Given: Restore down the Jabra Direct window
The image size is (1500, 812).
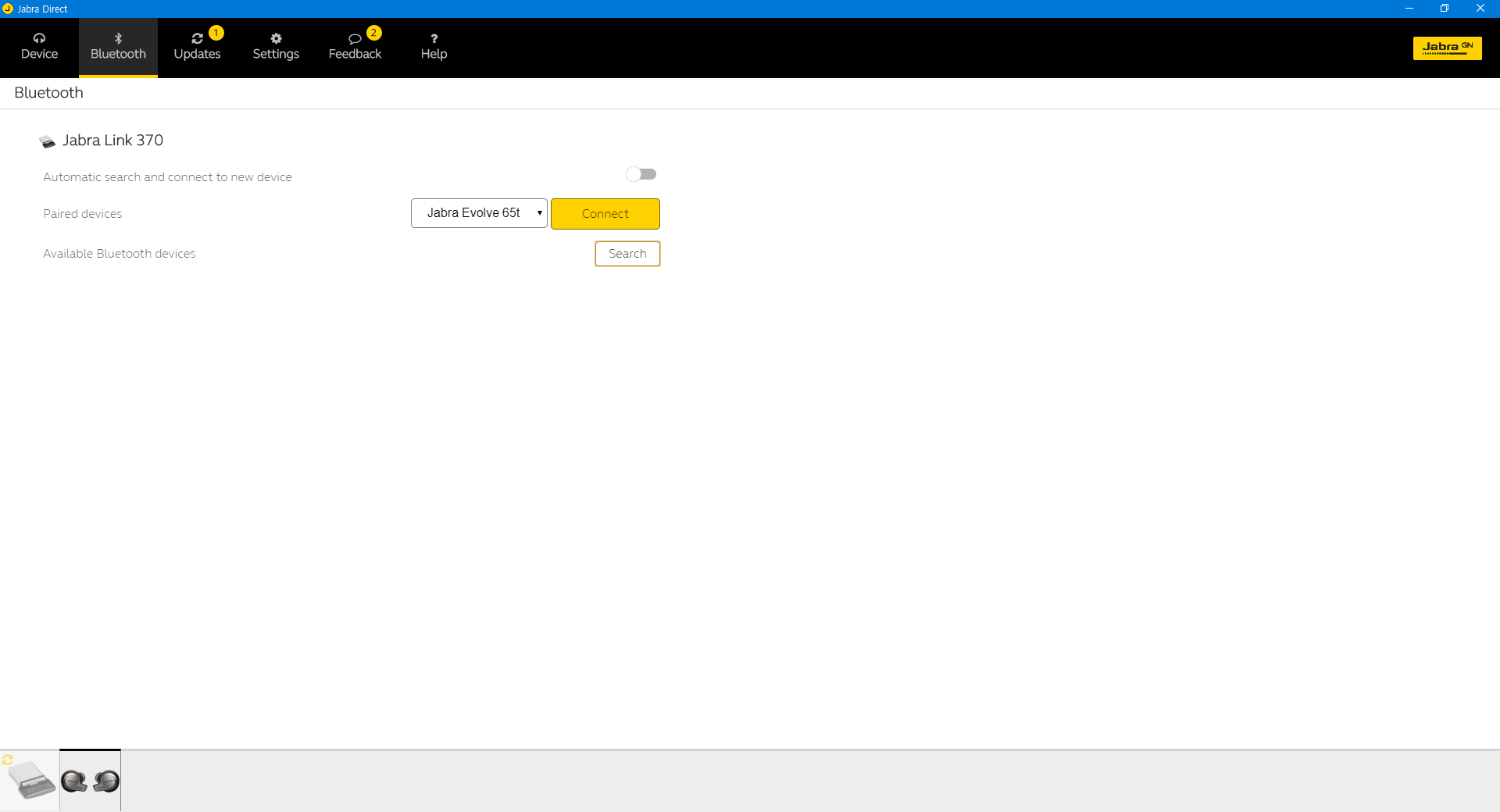Looking at the screenshot, I should (x=1445, y=9).
